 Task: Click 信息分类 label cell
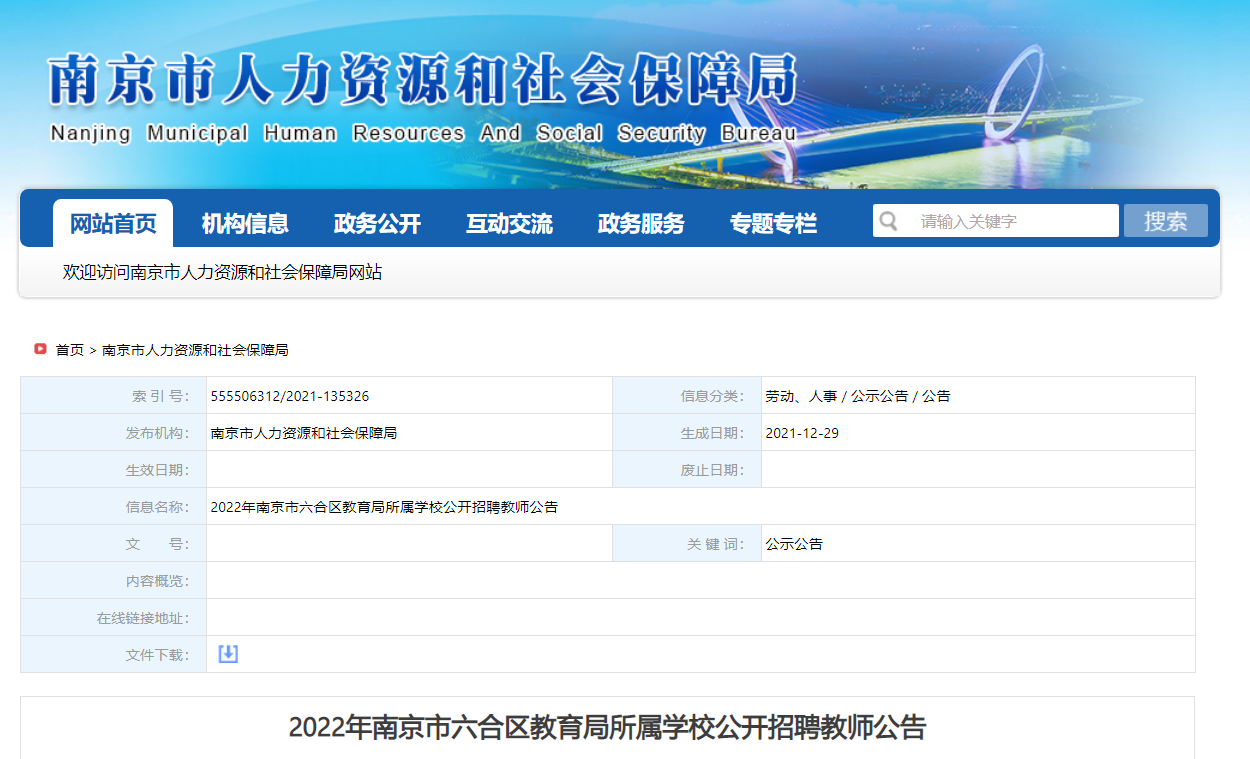click(687, 396)
